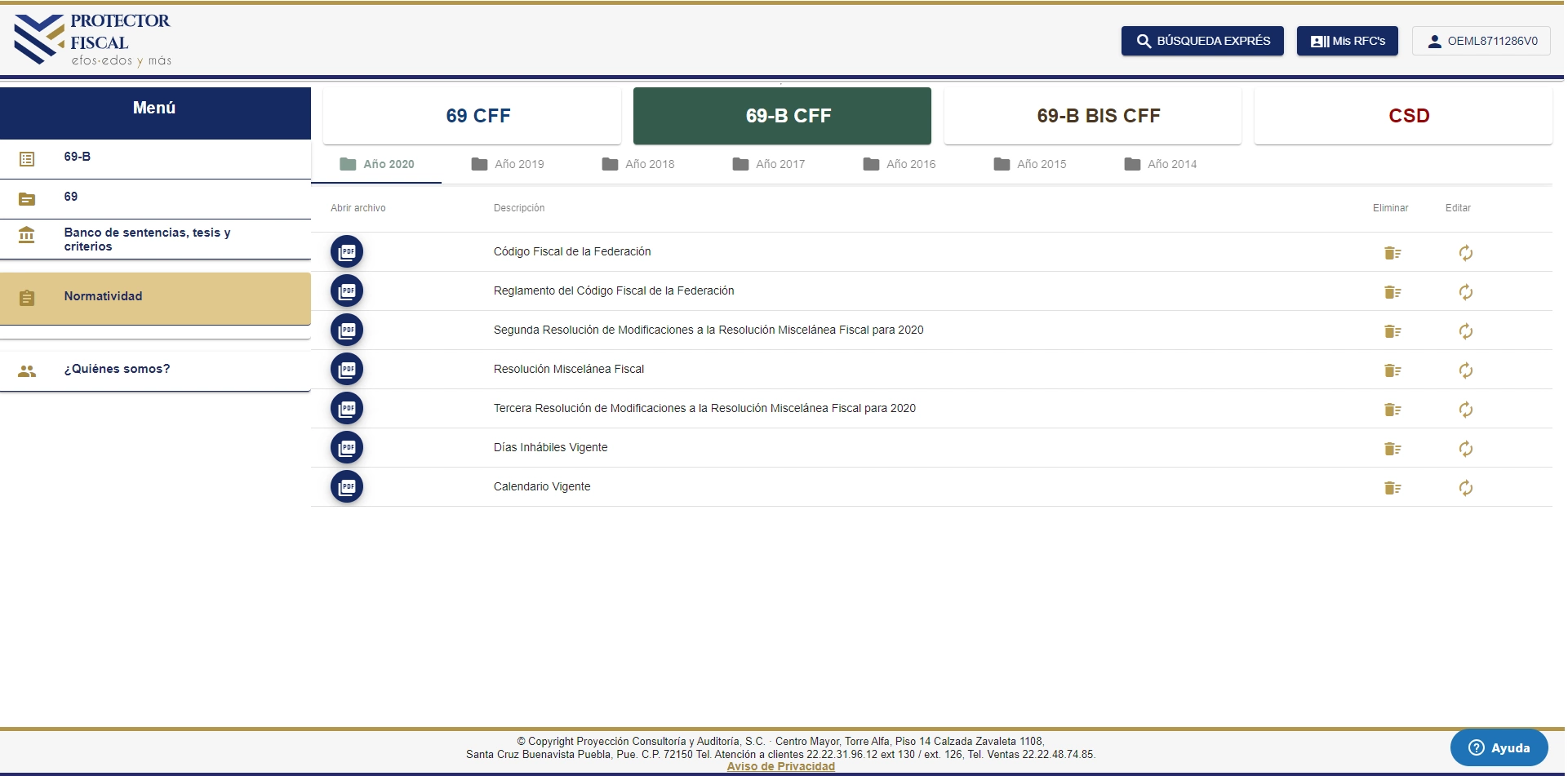
Task: Go to Banco de sentencias menu item
Action: click(x=147, y=239)
